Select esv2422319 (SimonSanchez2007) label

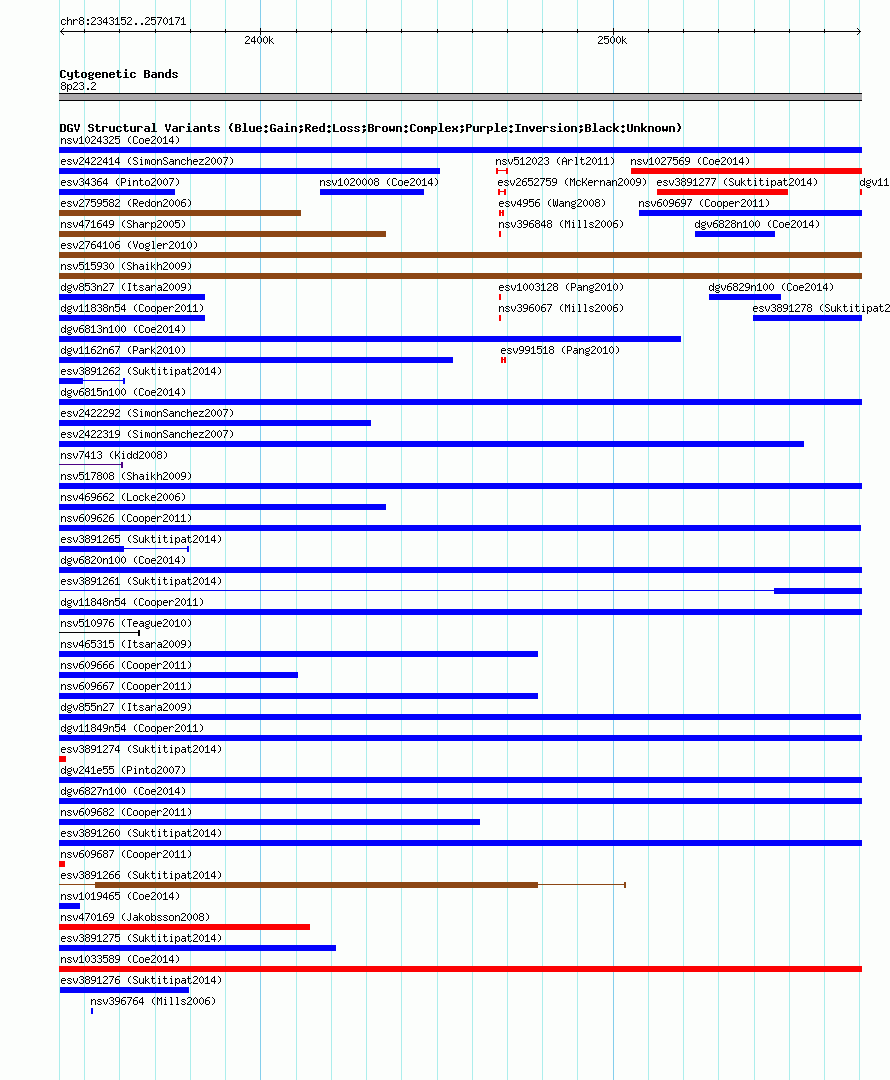click(x=147, y=435)
